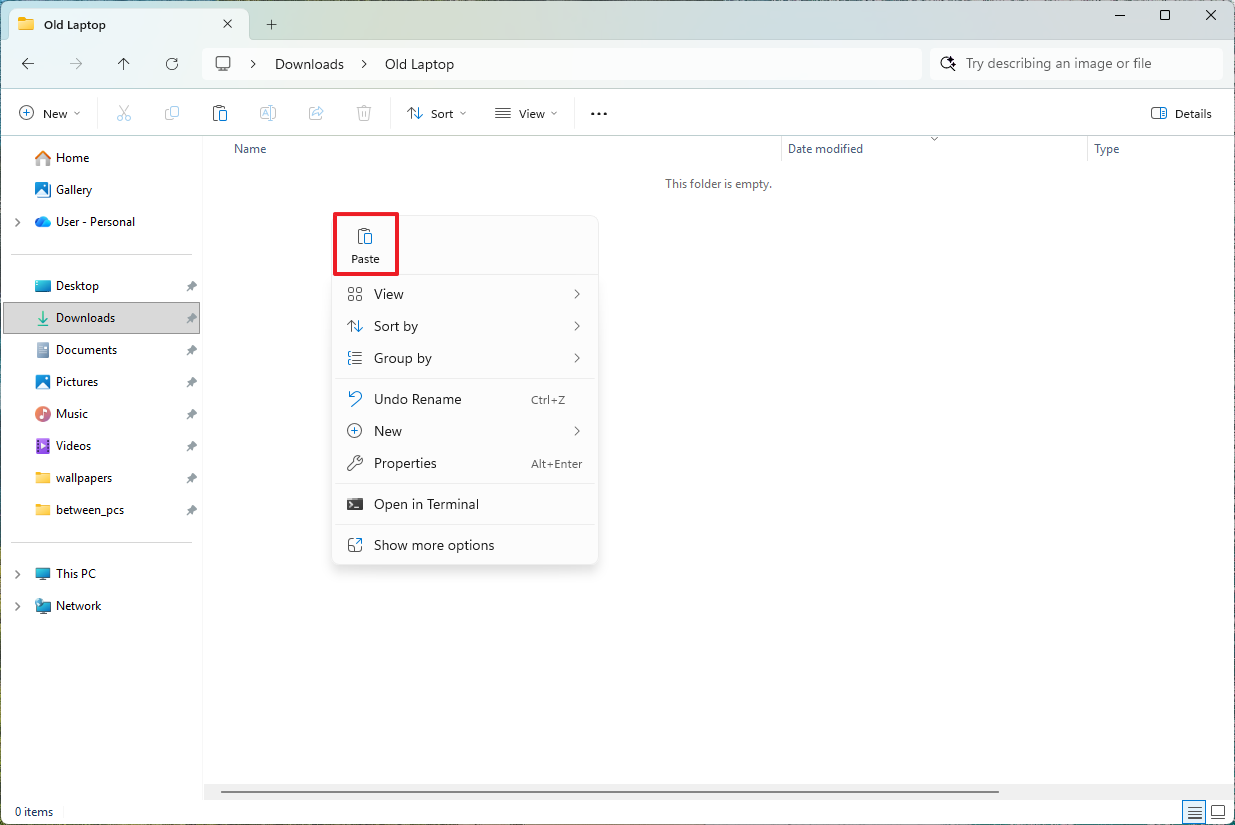Open the Sort dropdown in the toolbar
The image size is (1235, 825).
(x=436, y=113)
